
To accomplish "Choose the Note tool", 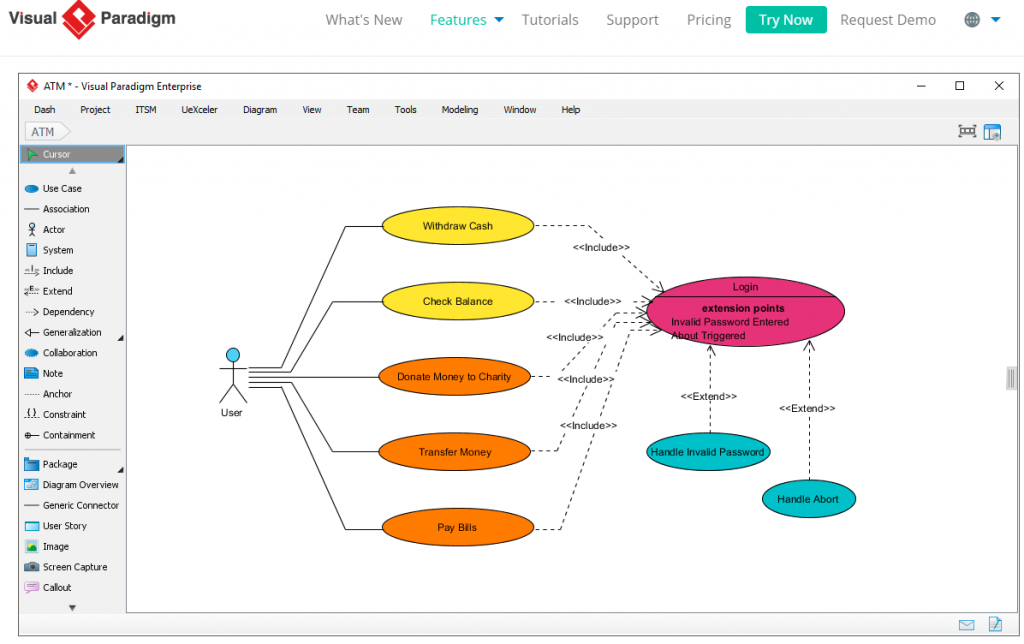I will pos(44,373).
